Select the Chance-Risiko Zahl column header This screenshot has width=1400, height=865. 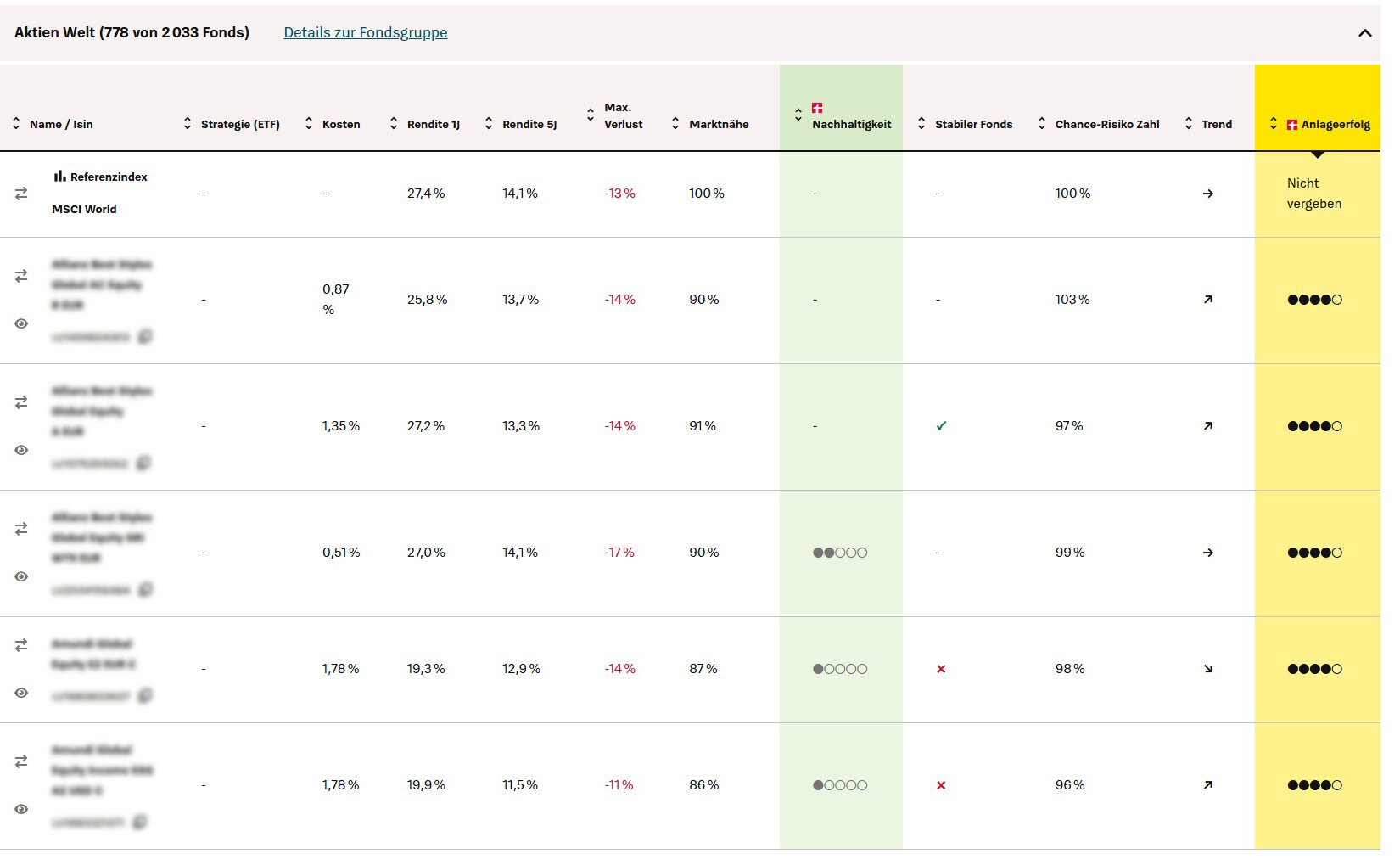tap(1106, 124)
